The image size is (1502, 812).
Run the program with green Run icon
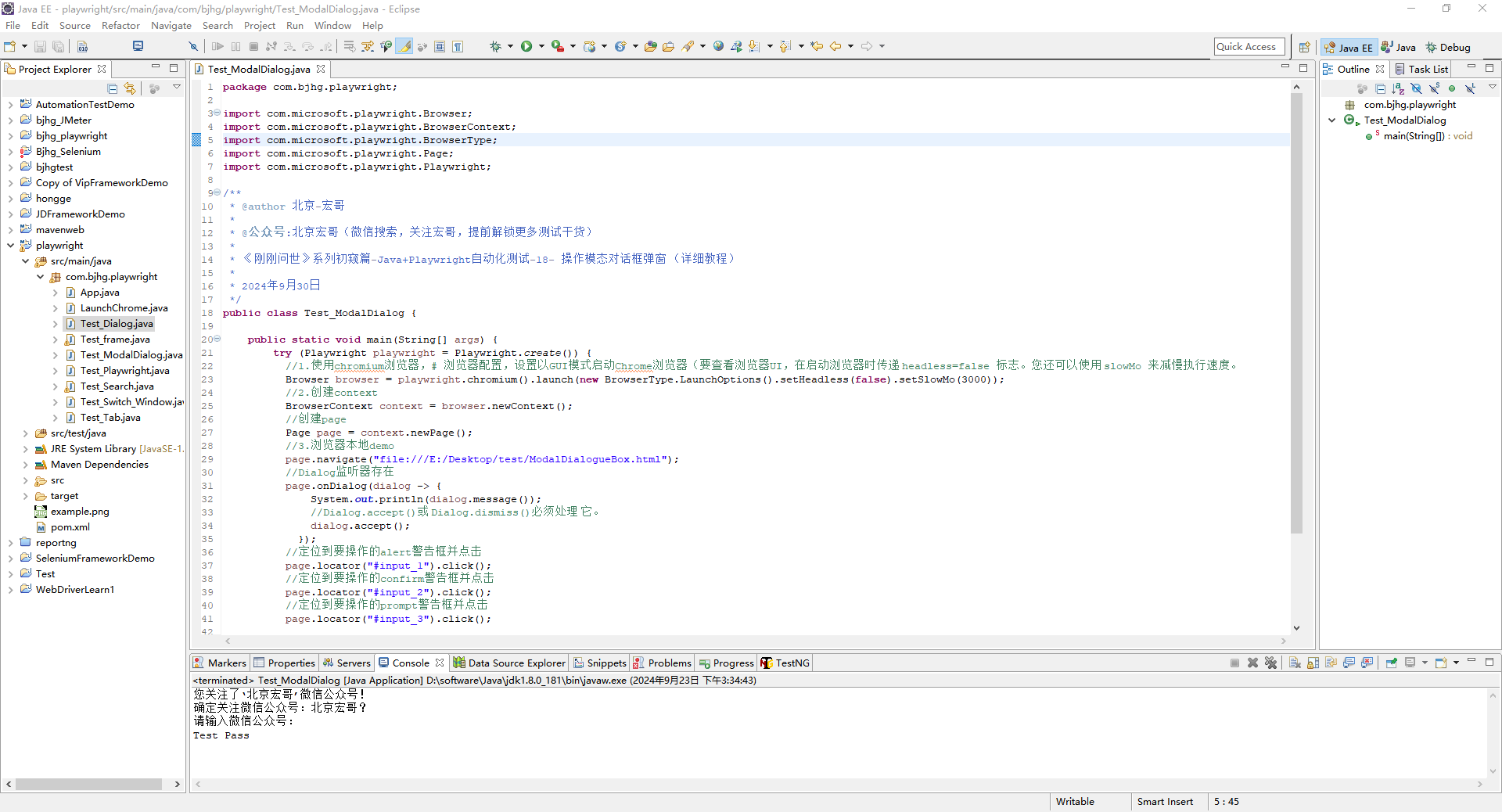click(526, 47)
